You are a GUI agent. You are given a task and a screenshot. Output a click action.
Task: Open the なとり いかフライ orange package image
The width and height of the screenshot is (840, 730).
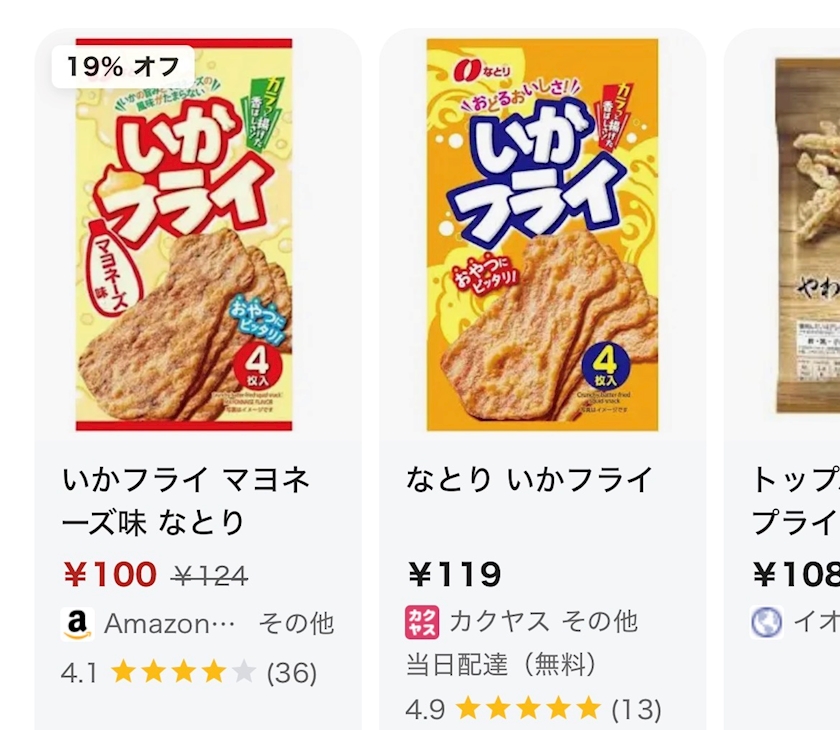coord(542,234)
